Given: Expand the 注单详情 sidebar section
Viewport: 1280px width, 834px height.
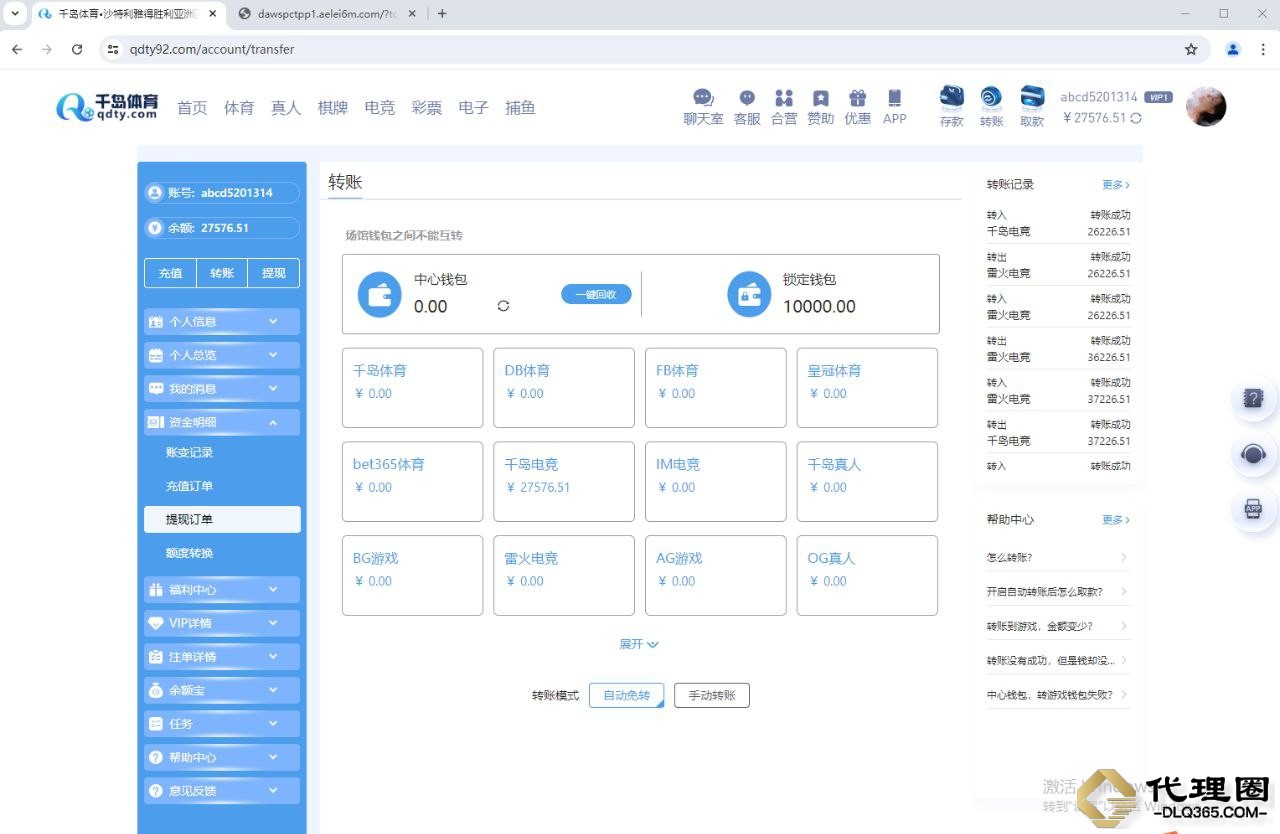Looking at the screenshot, I should tap(222, 657).
